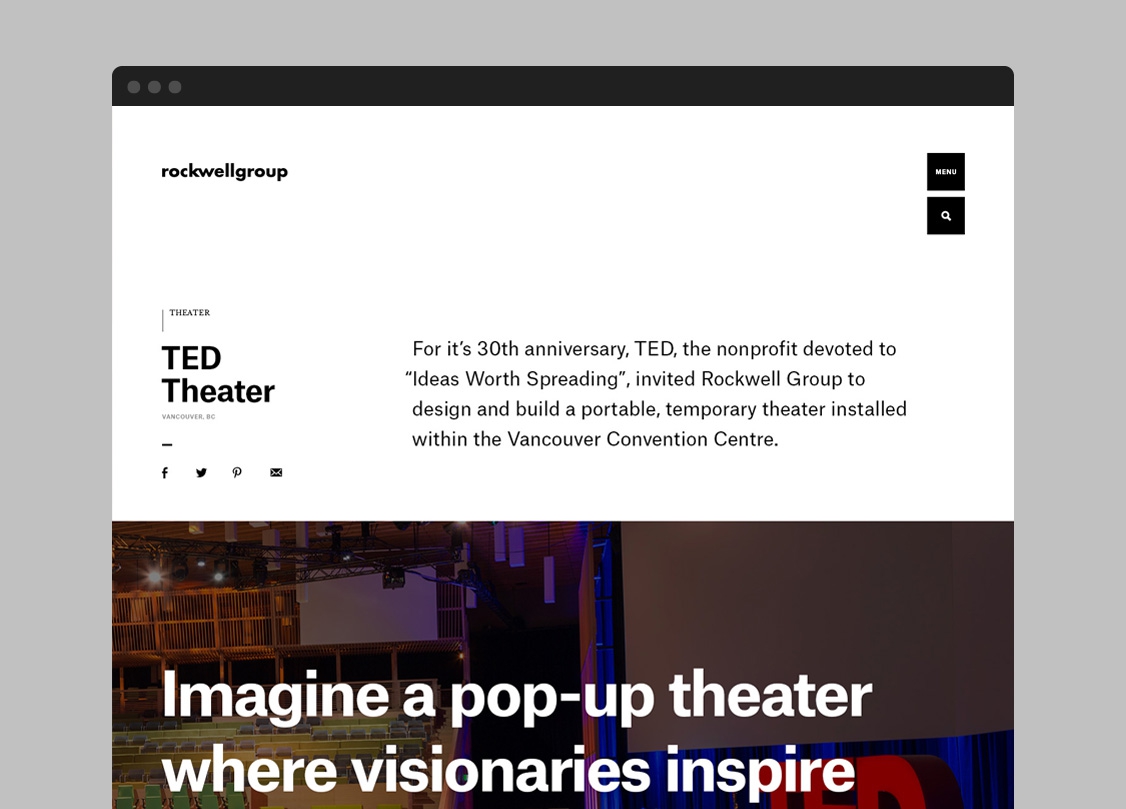The image size is (1126, 809).
Task: Click the 'where visionaries inspire' headline line
Action: click(x=507, y=771)
